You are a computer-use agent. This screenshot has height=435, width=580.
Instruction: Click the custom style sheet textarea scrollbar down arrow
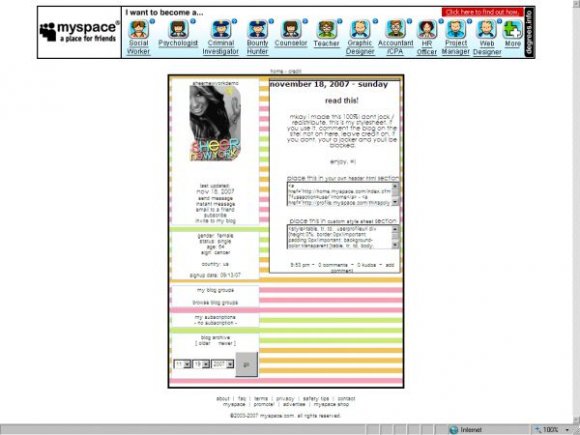point(395,245)
